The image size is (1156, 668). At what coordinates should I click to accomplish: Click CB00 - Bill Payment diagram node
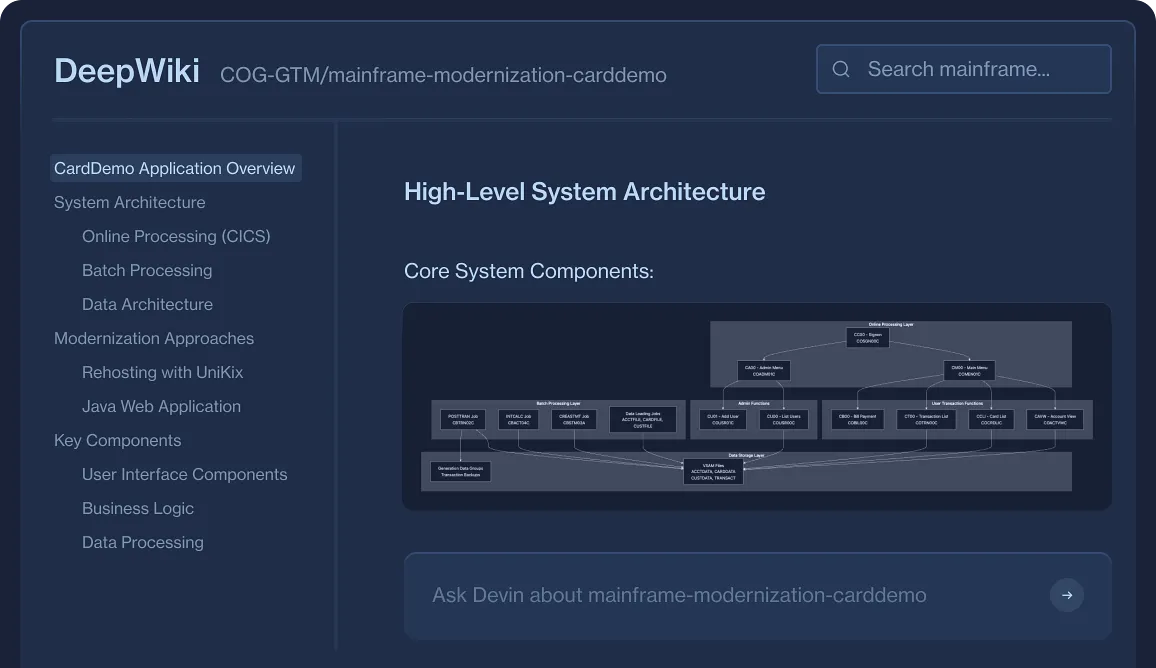click(857, 420)
